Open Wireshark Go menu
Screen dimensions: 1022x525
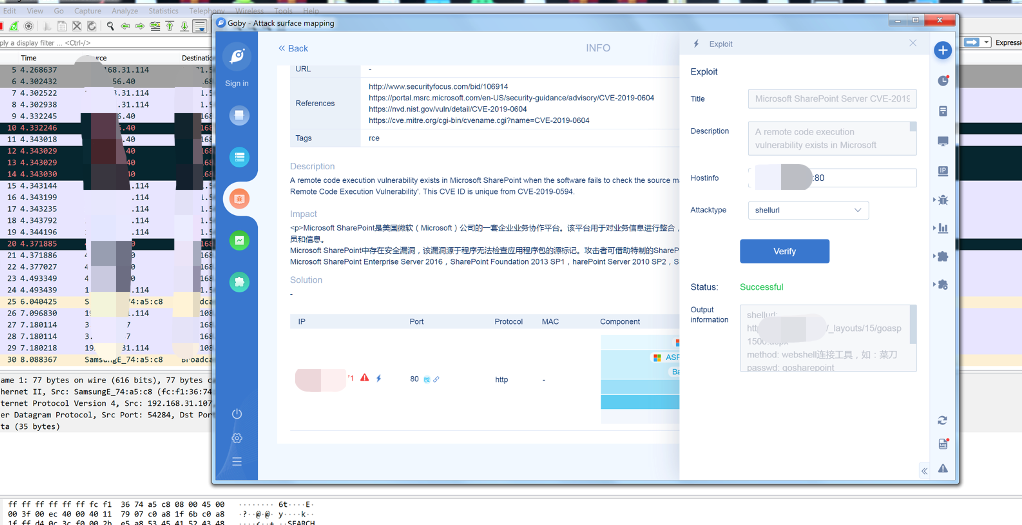[59, 11]
